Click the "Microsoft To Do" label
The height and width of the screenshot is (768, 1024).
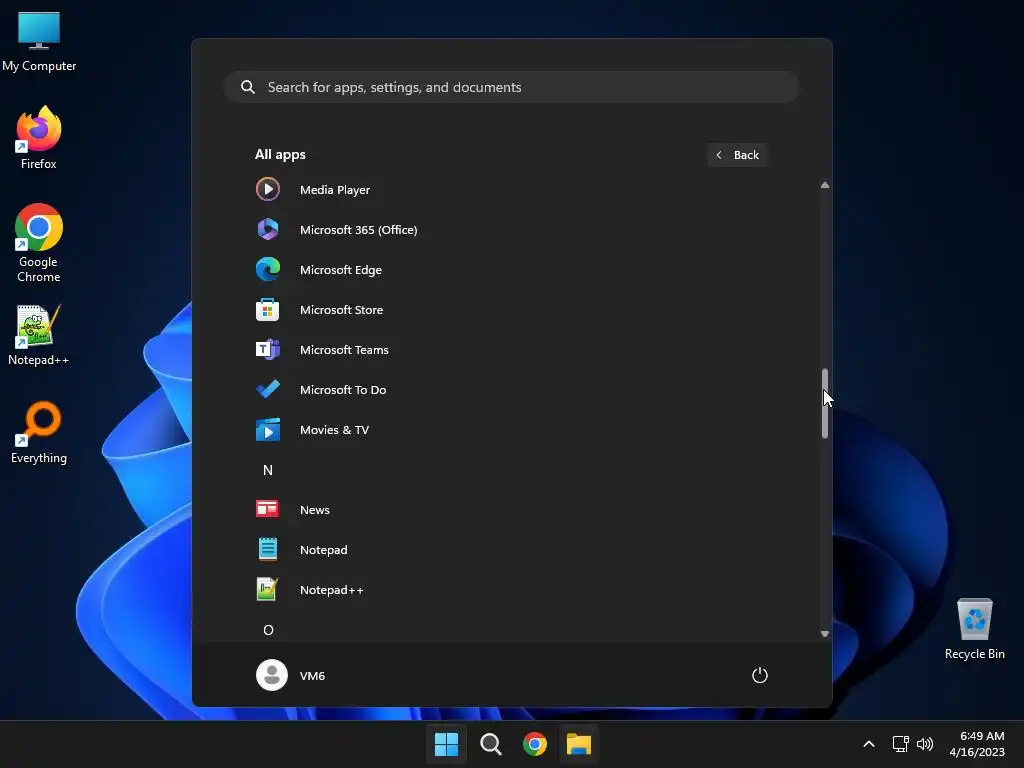(343, 390)
